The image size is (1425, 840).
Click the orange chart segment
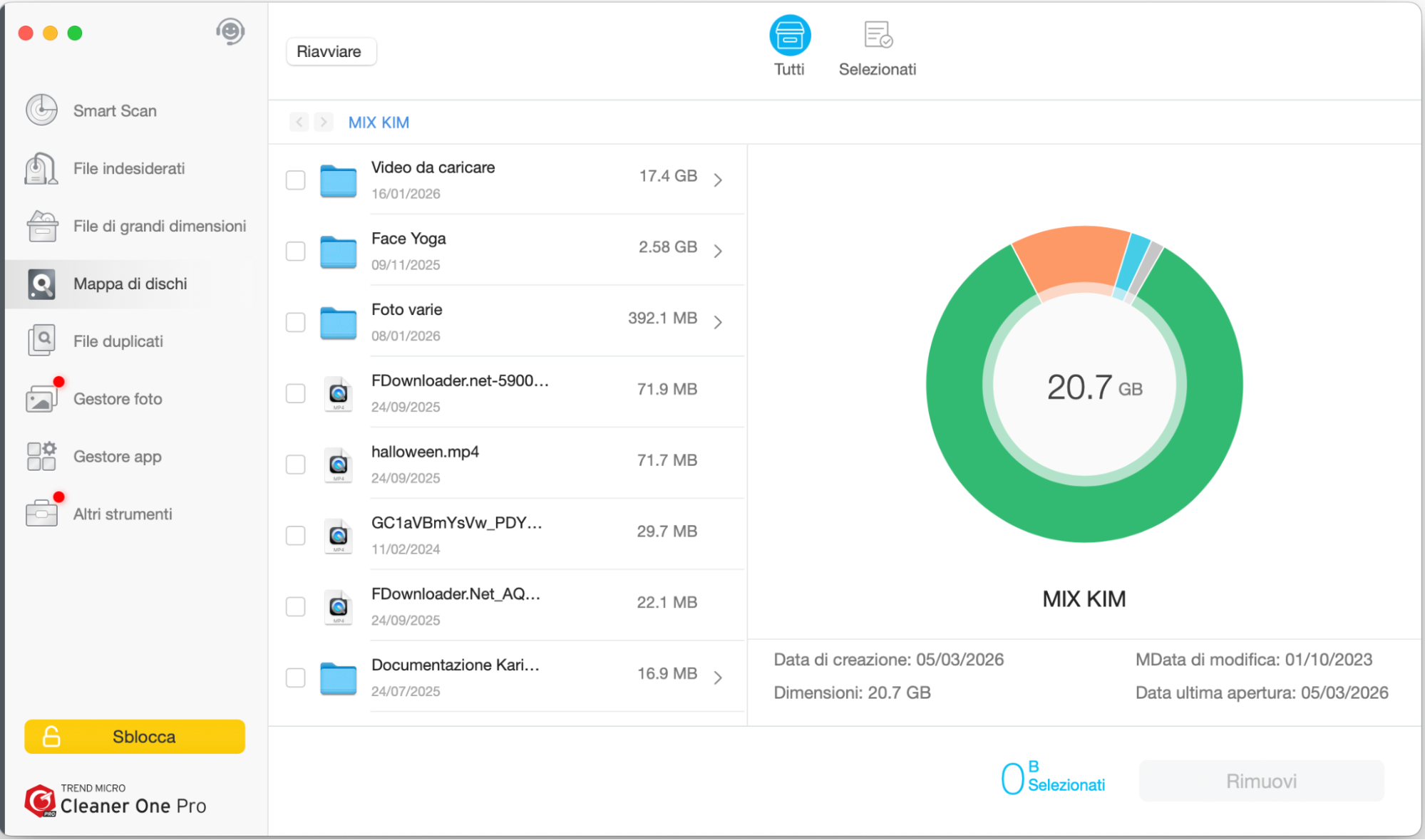(1073, 258)
